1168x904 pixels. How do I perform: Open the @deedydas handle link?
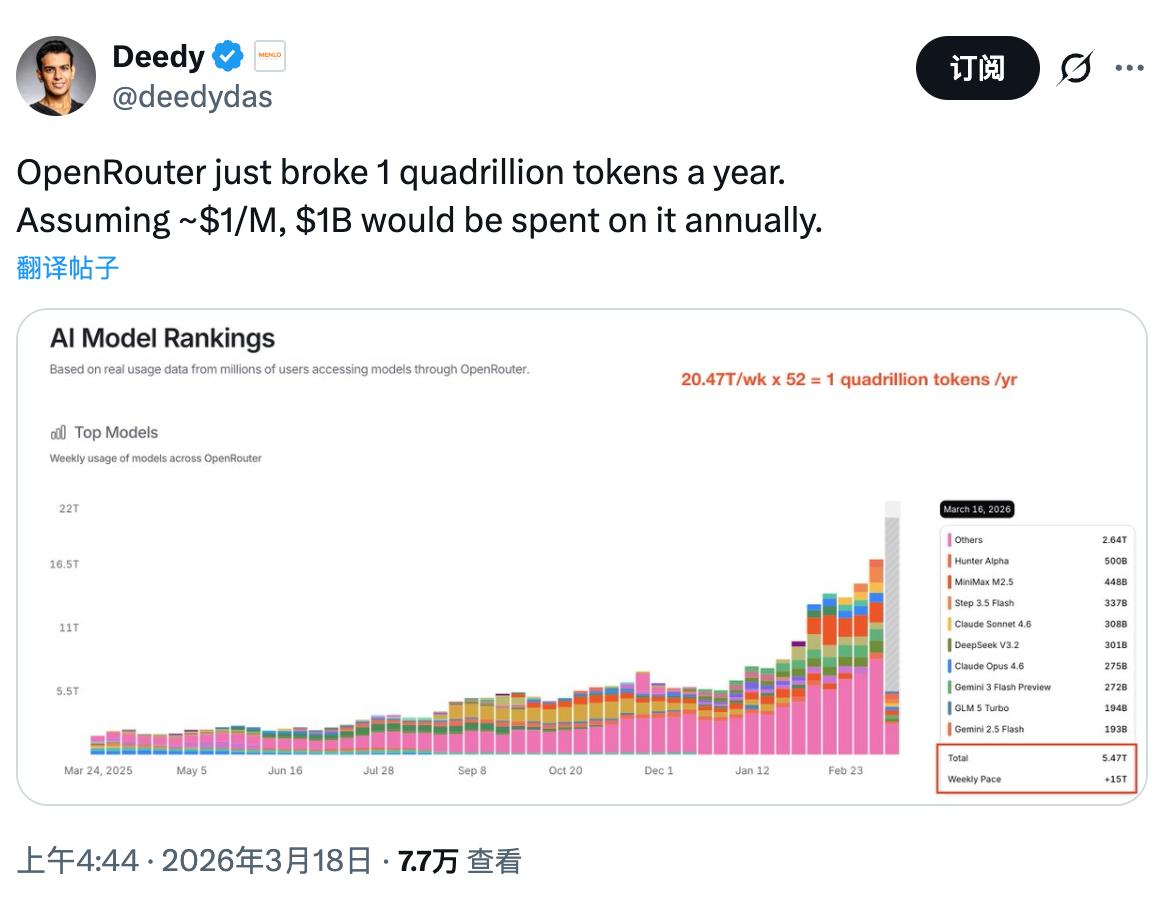click(192, 96)
